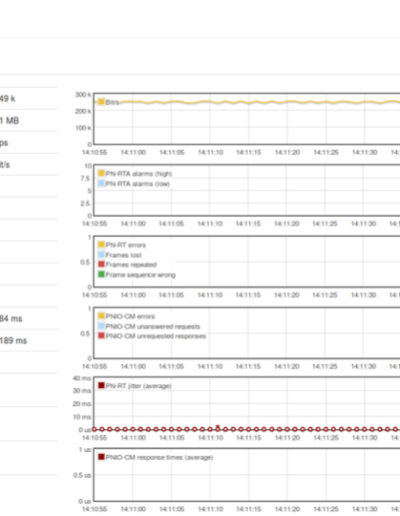This screenshot has height=516, width=400.
Task: Toggle the PNIO-CM unanswered requests series label
Action: 153,326
